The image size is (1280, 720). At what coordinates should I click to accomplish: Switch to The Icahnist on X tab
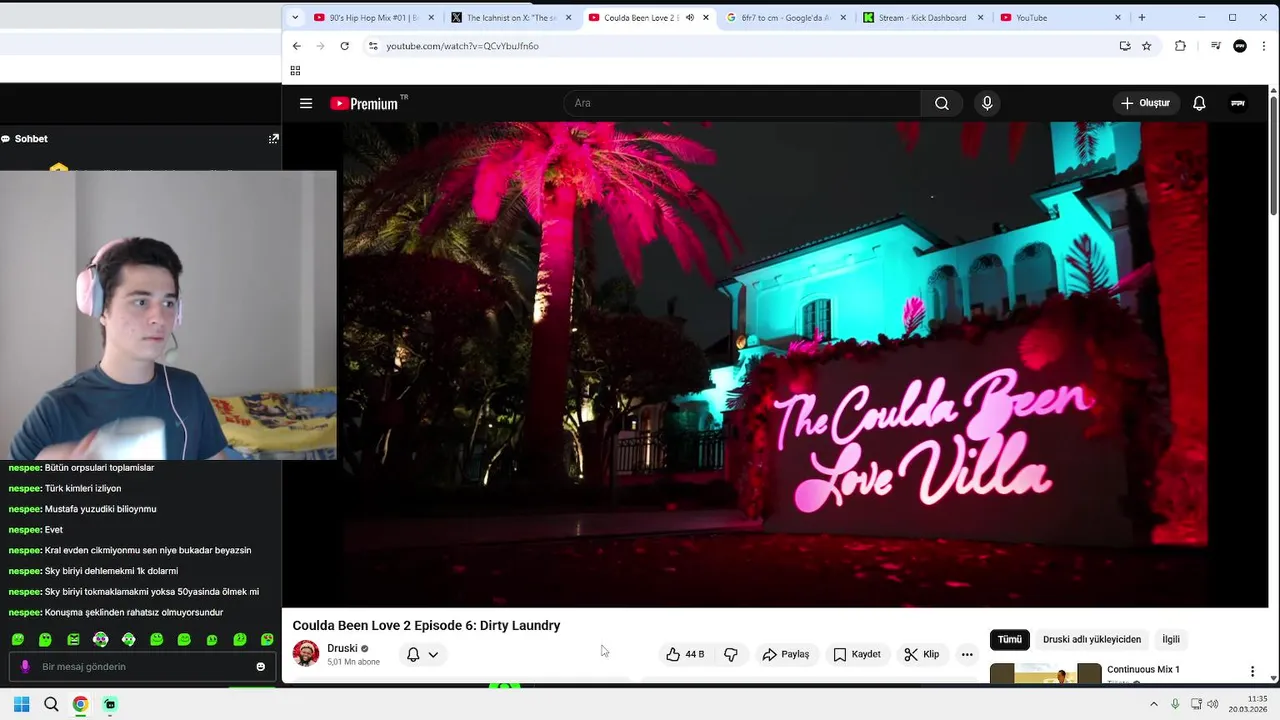(512, 17)
